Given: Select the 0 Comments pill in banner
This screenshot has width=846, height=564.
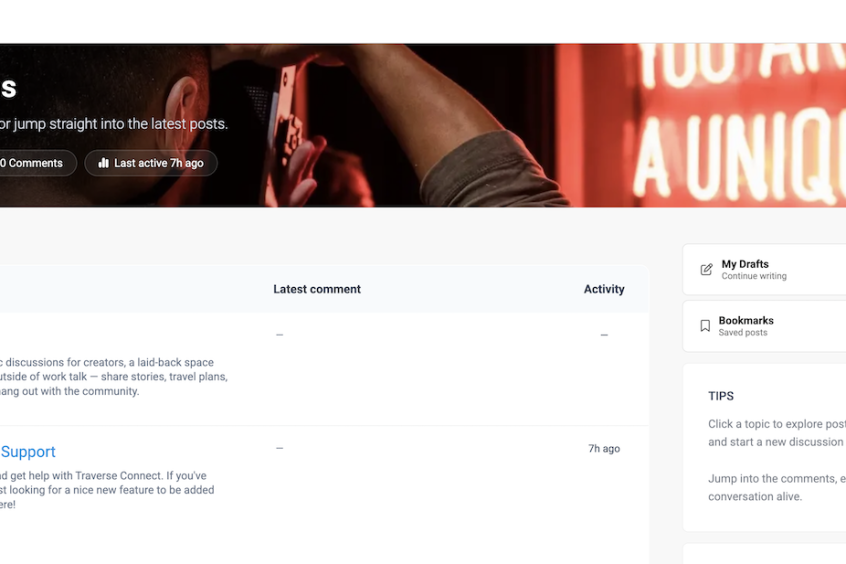Looking at the screenshot, I should 35,163.
